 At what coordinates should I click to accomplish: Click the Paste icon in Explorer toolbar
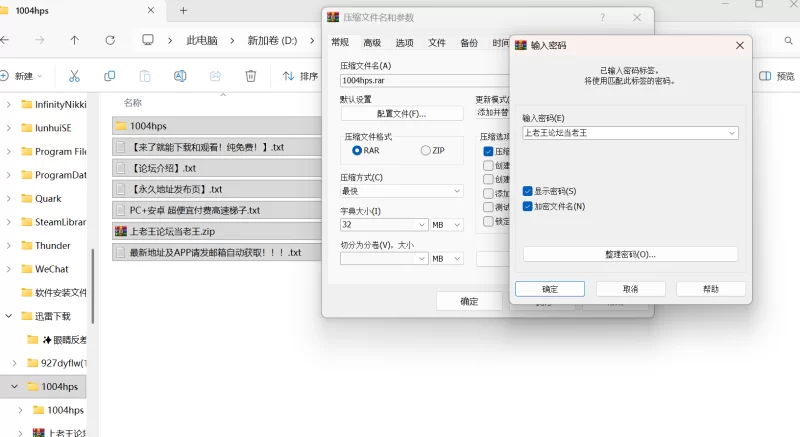point(145,76)
